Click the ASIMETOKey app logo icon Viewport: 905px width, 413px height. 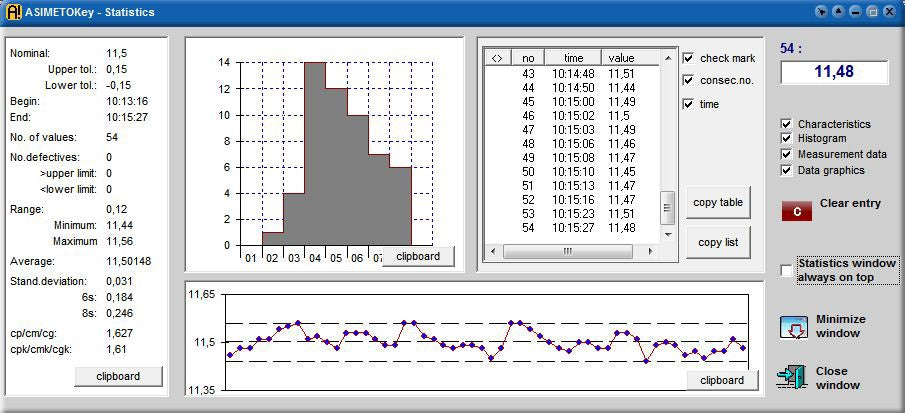click(x=13, y=12)
